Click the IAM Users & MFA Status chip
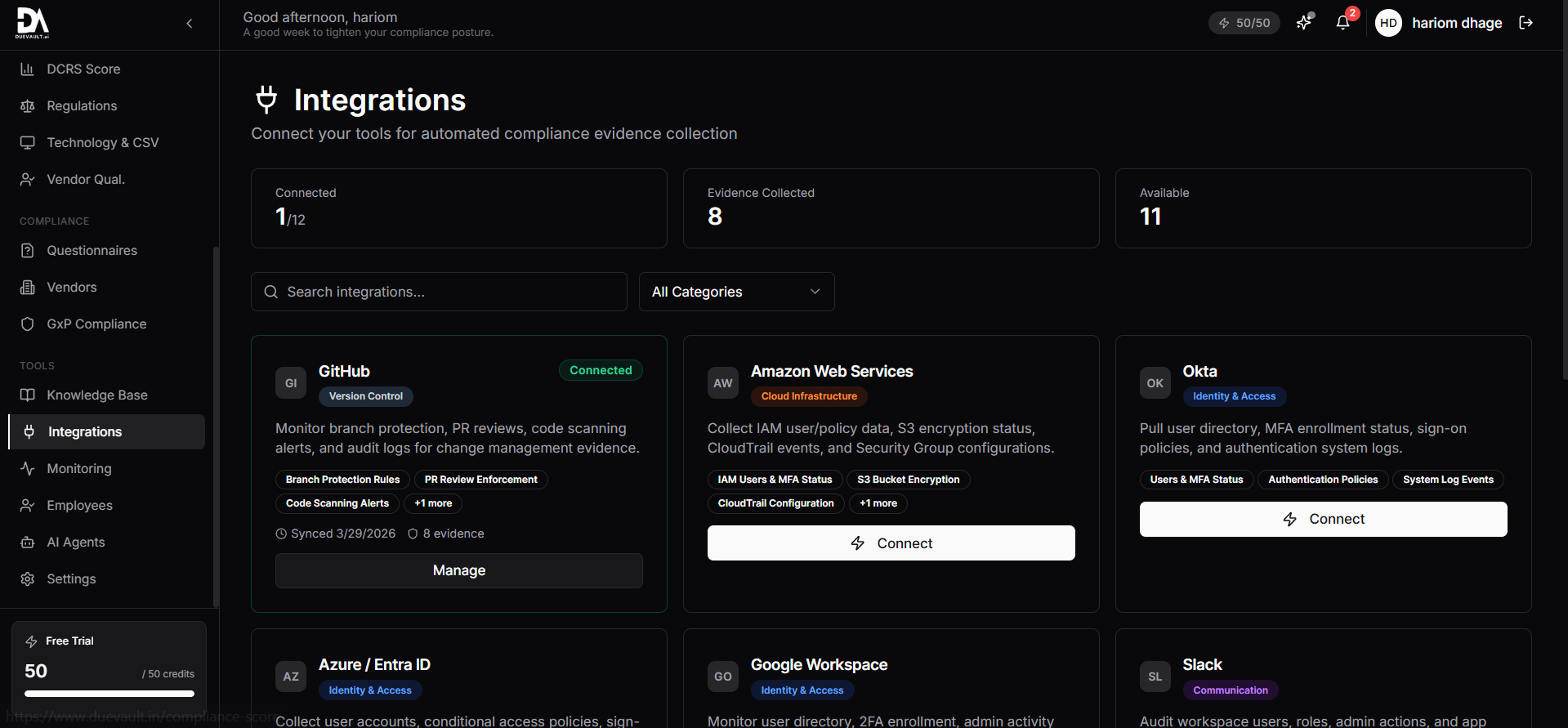Screen dimensions: 1568x728 pyautogui.click(x=775, y=480)
